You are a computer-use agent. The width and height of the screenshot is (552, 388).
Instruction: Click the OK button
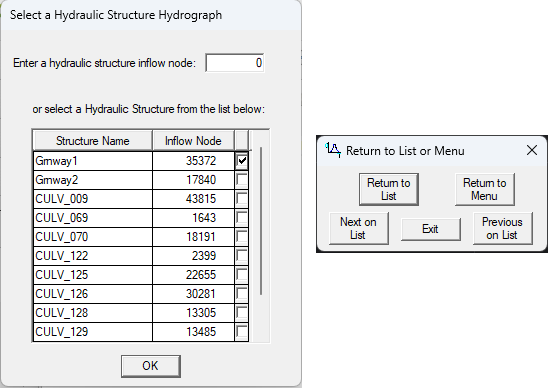(x=151, y=366)
